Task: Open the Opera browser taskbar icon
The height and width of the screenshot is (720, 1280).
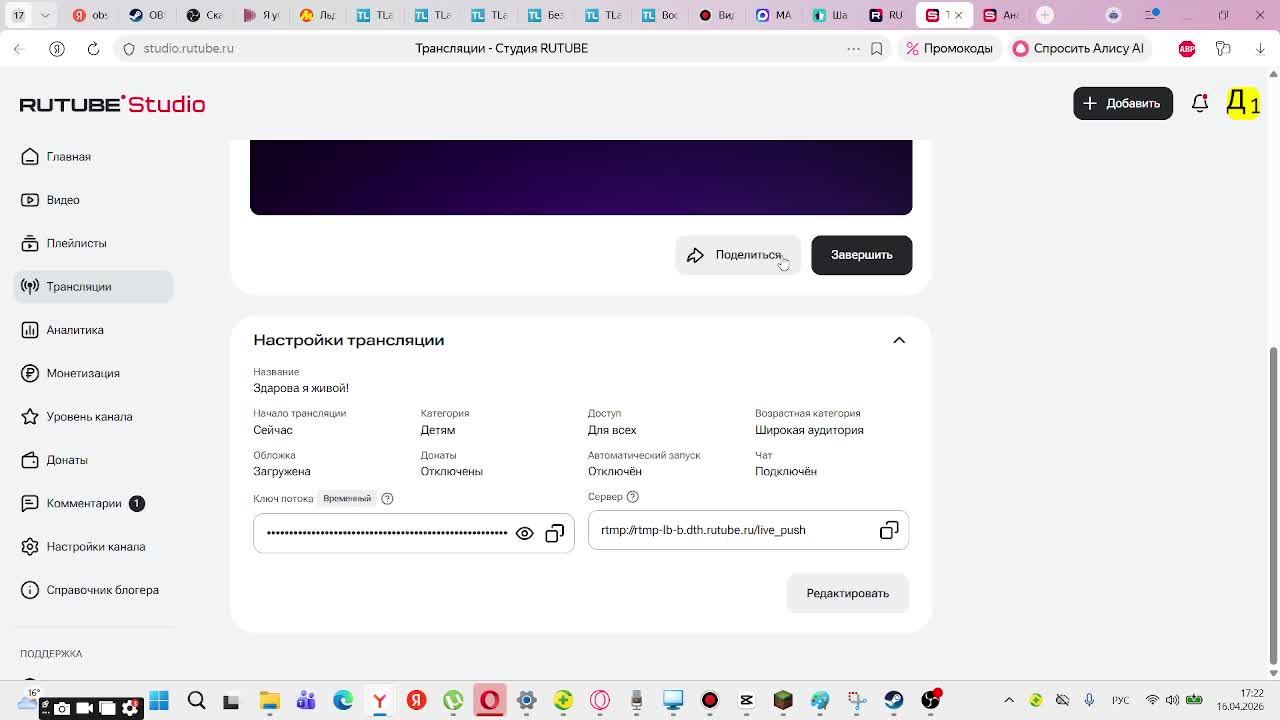Action: click(600, 700)
